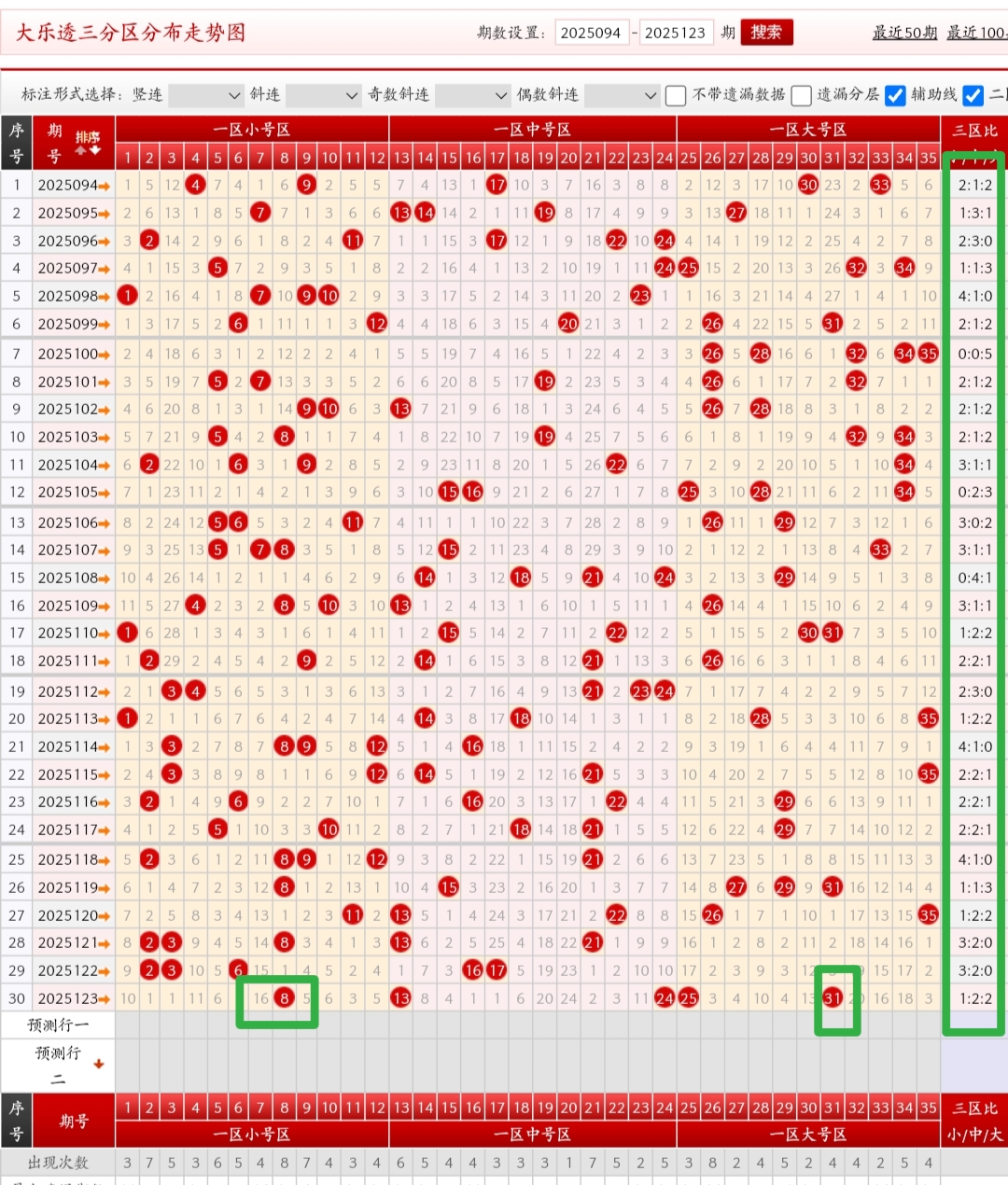The height and width of the screenshot is (1185, 1008).
Task: Uncheck the 辅助线 checkbox
Action: 895,95
